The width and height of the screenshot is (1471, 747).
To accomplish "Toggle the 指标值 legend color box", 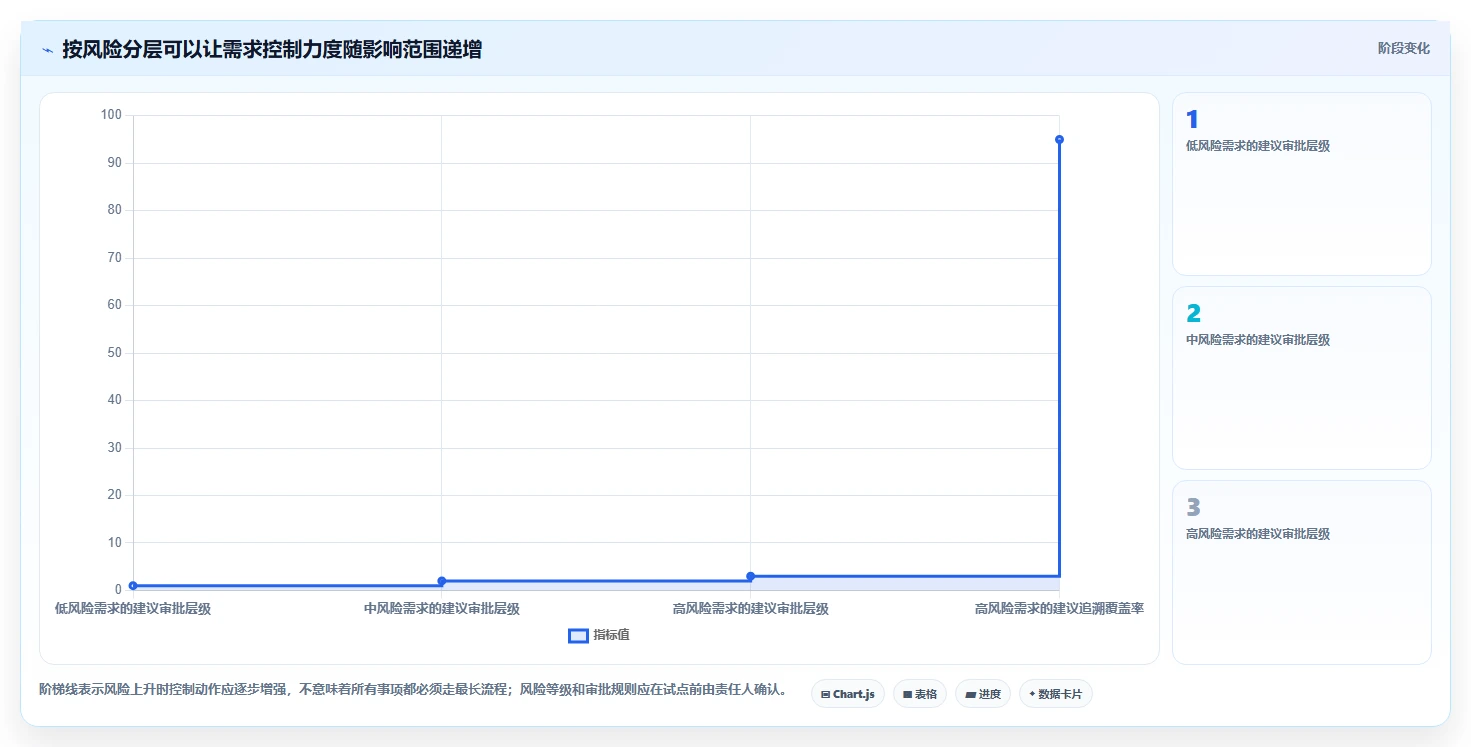I will coord(578,635).
